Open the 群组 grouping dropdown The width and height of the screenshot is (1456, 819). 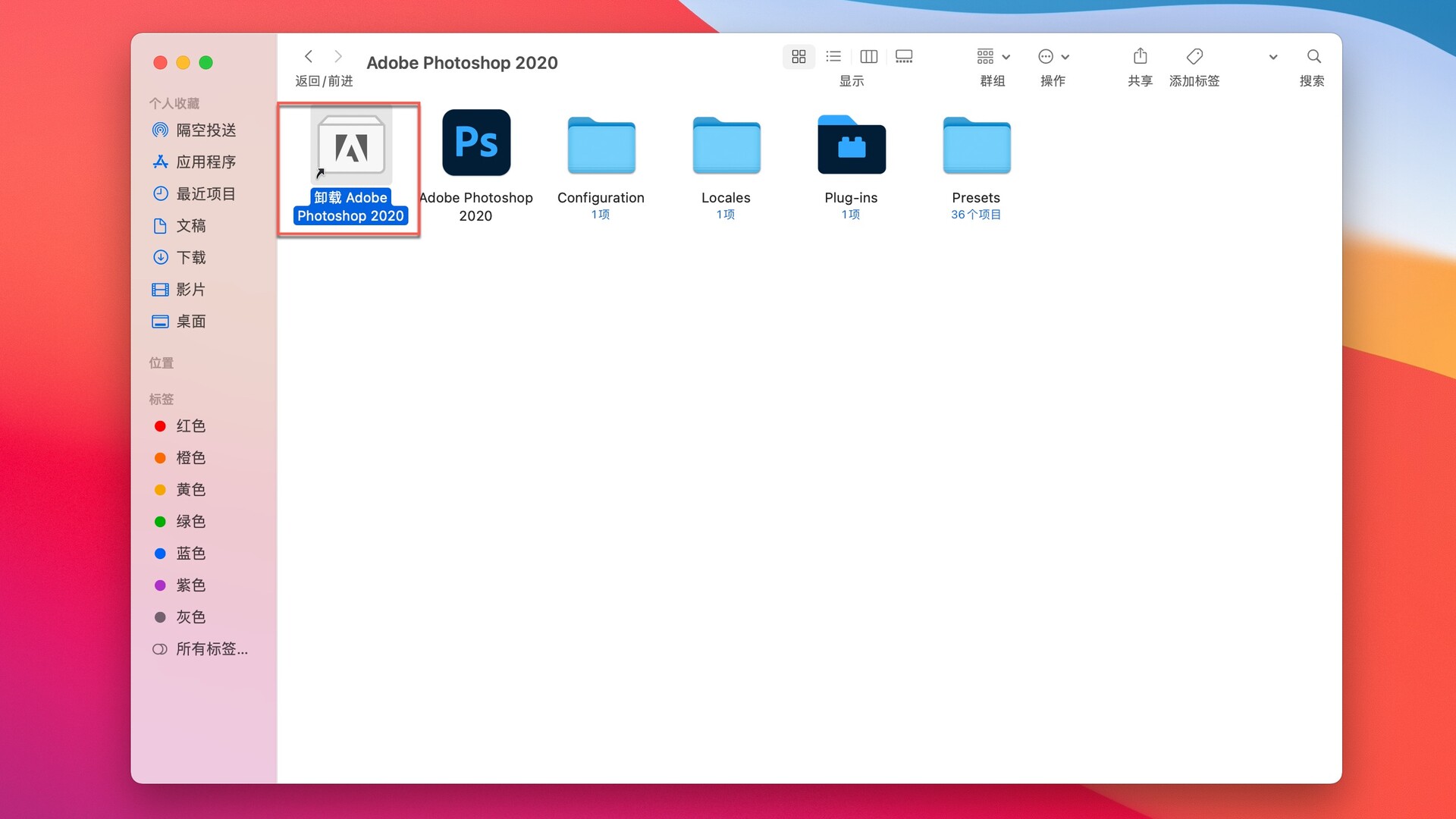tap(992, 56)
